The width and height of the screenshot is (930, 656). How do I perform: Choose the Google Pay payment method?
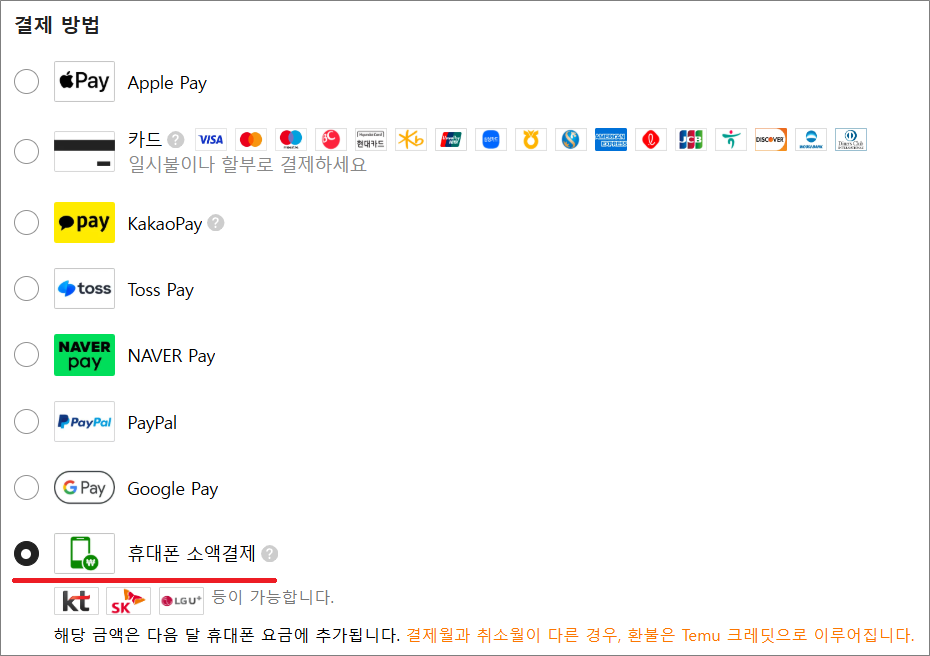26,488
